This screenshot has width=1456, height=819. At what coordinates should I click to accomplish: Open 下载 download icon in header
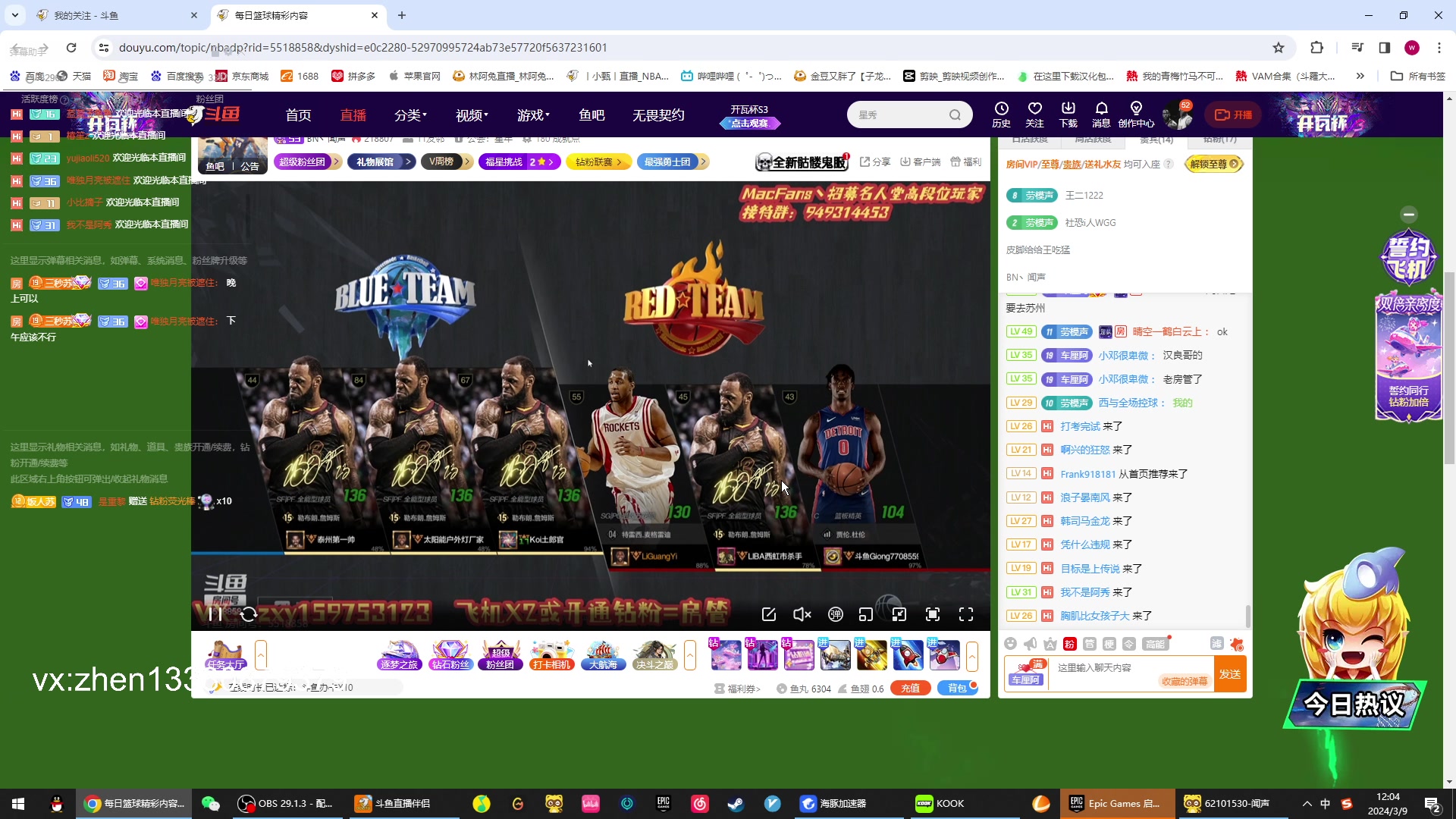[x=1068, y=115]
